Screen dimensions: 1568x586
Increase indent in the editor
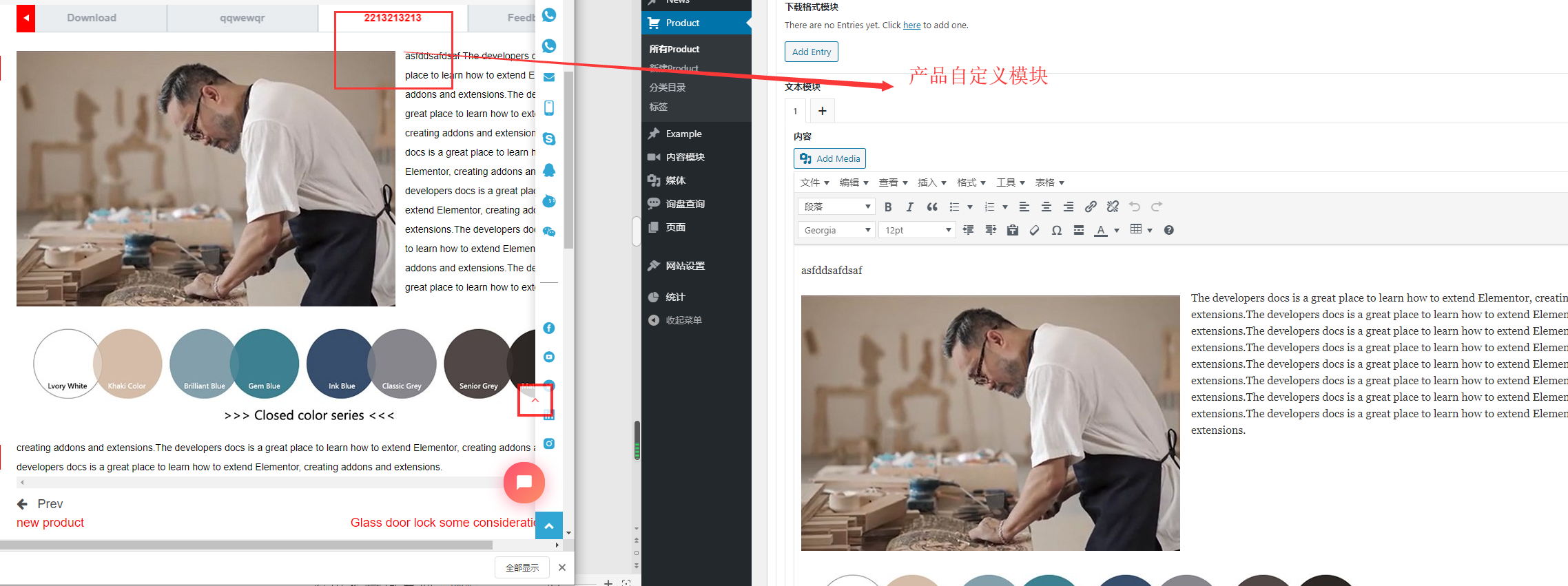tap(991, 230)
